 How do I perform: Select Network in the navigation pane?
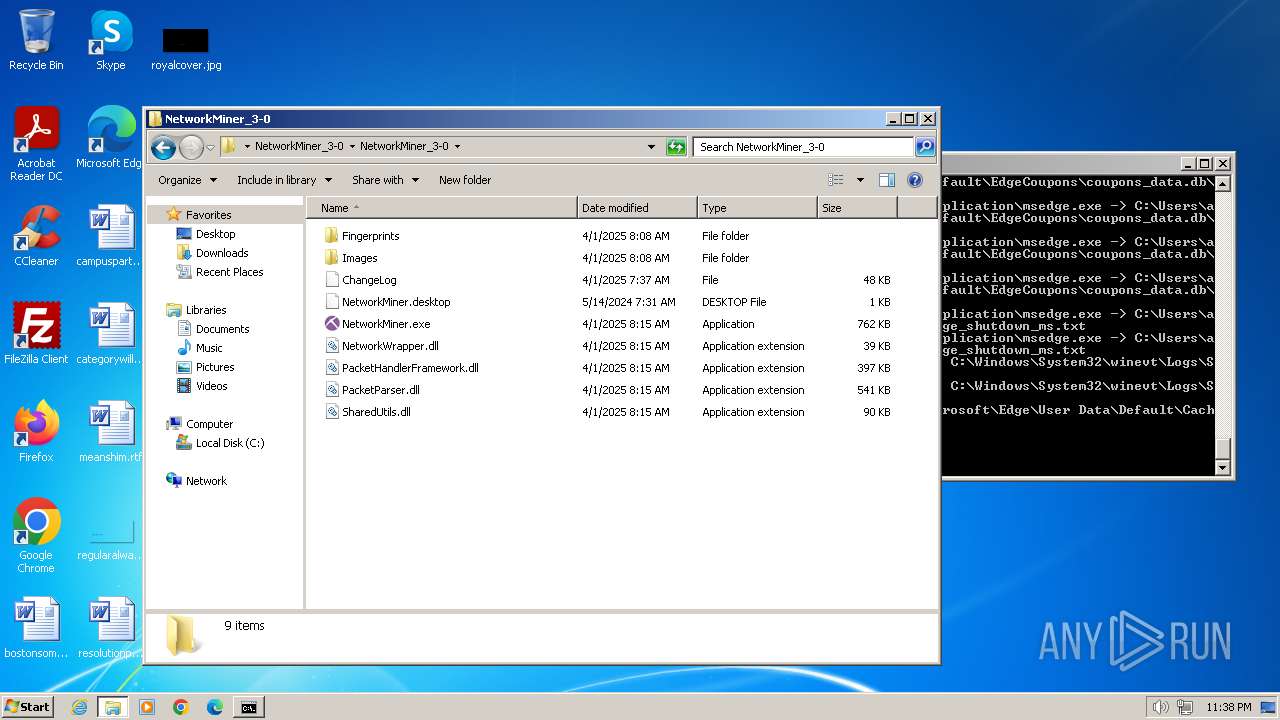(x=206, y=481)
